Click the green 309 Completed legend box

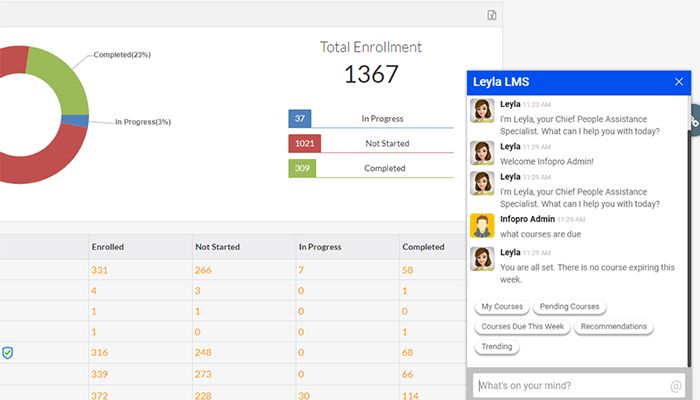[301, 168]
